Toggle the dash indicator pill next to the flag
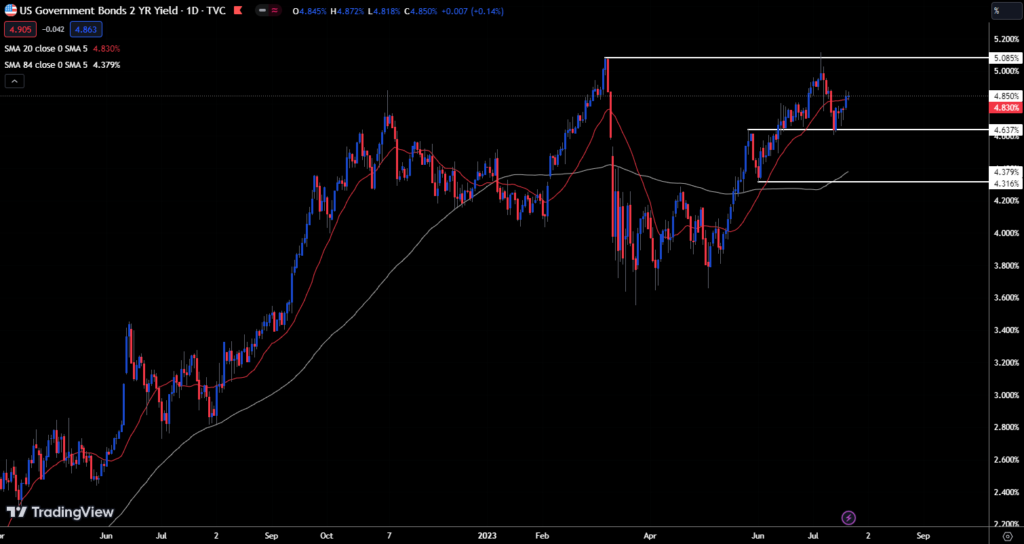 (x=263, y=12)
